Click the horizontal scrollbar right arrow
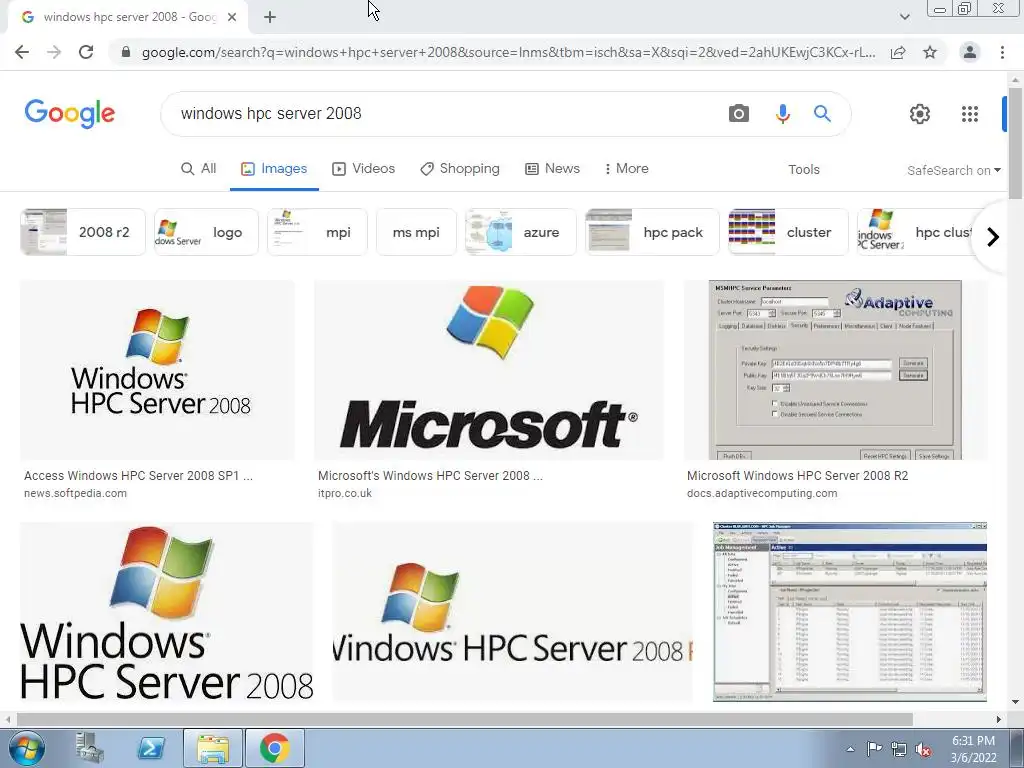The image size is (1024, 768). point(999,719)
